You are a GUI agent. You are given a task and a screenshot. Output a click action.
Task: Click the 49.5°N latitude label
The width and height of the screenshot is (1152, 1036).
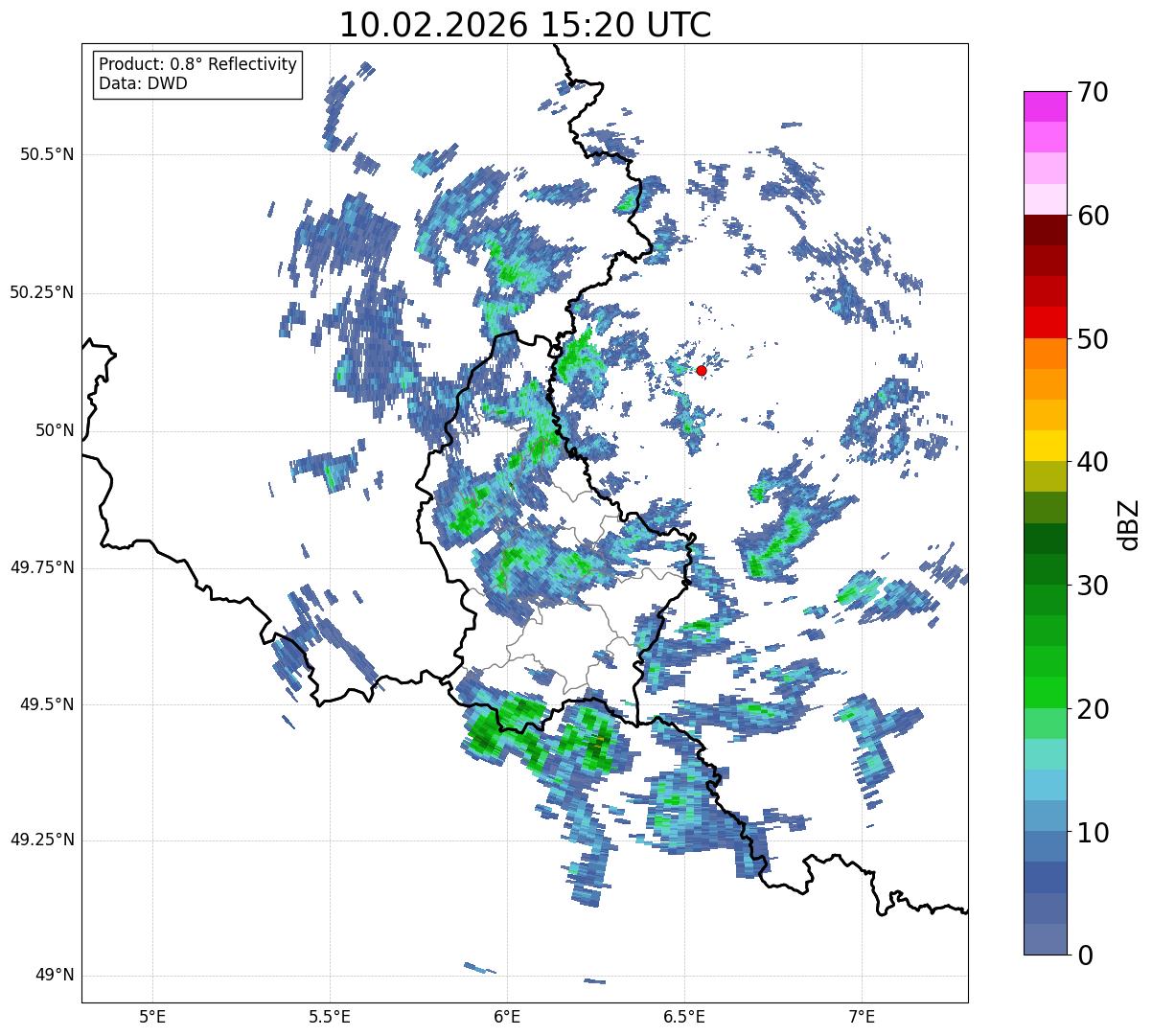[47, 704]
